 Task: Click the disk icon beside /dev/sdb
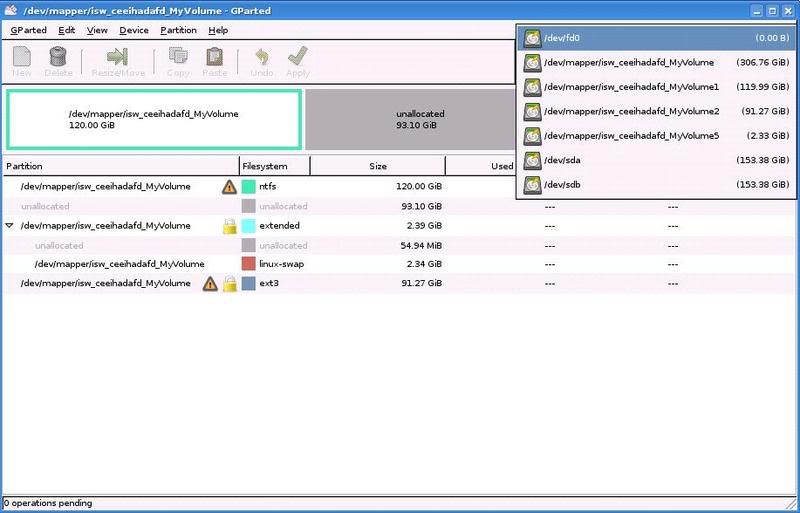(532, 185)
